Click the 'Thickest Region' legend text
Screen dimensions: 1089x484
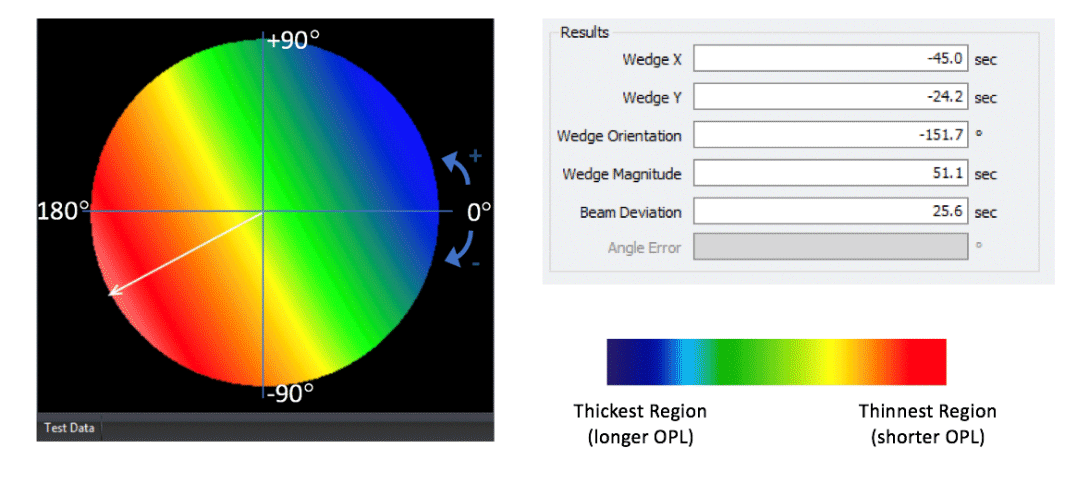640,411
